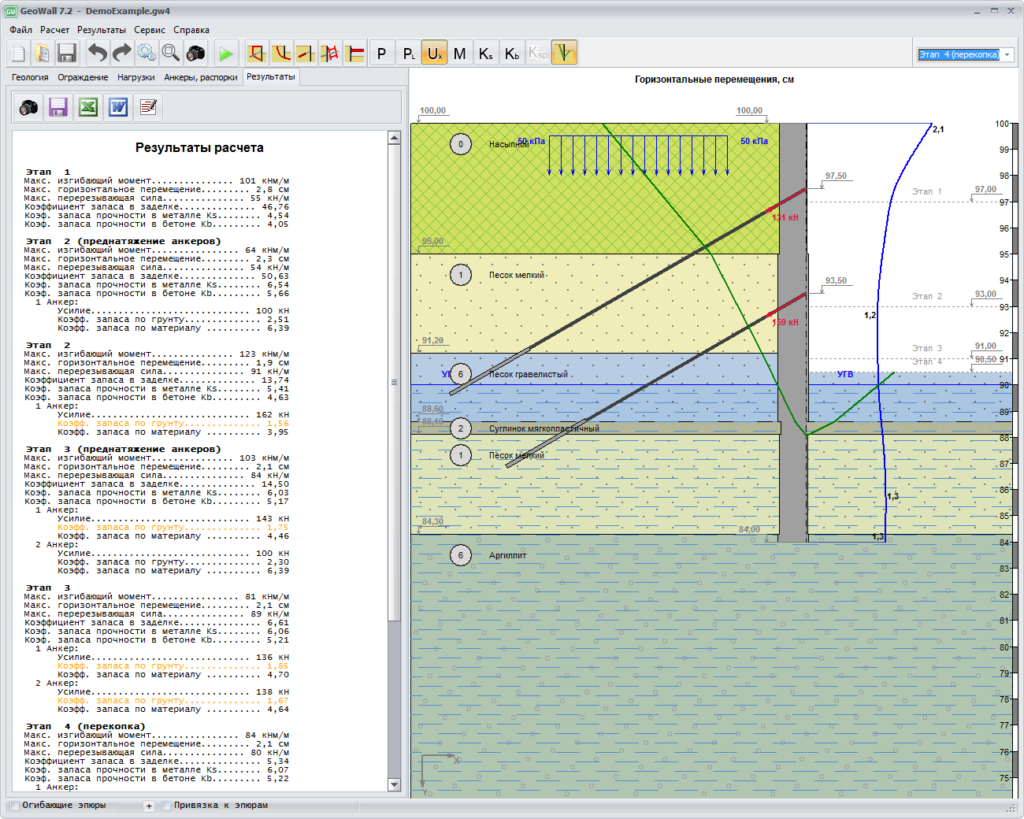This screenshot has height=819, width=1024.
Task: Open the Анкеры, распорки tab
Action: pyautogui.click(x=200, y=77)
